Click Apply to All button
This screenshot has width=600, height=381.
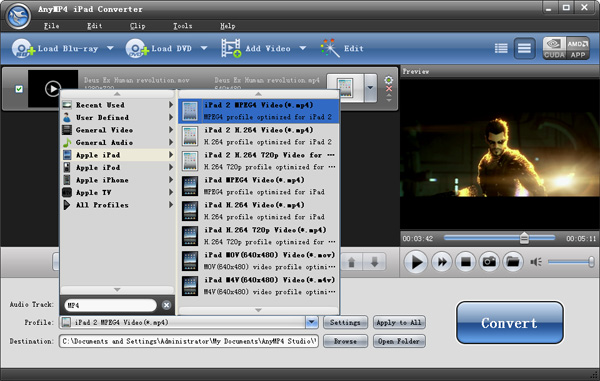point(399,322)
